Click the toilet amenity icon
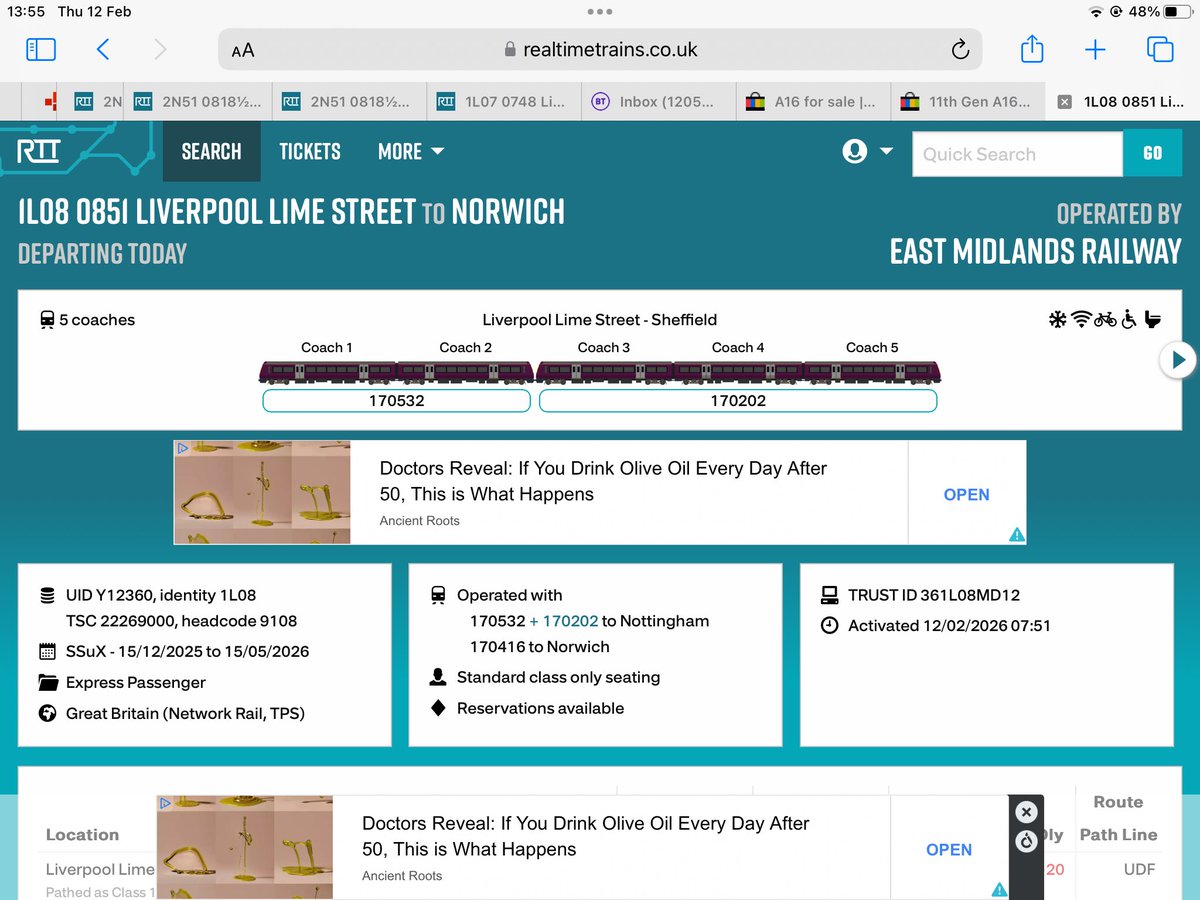 (x=1152, y=320)
